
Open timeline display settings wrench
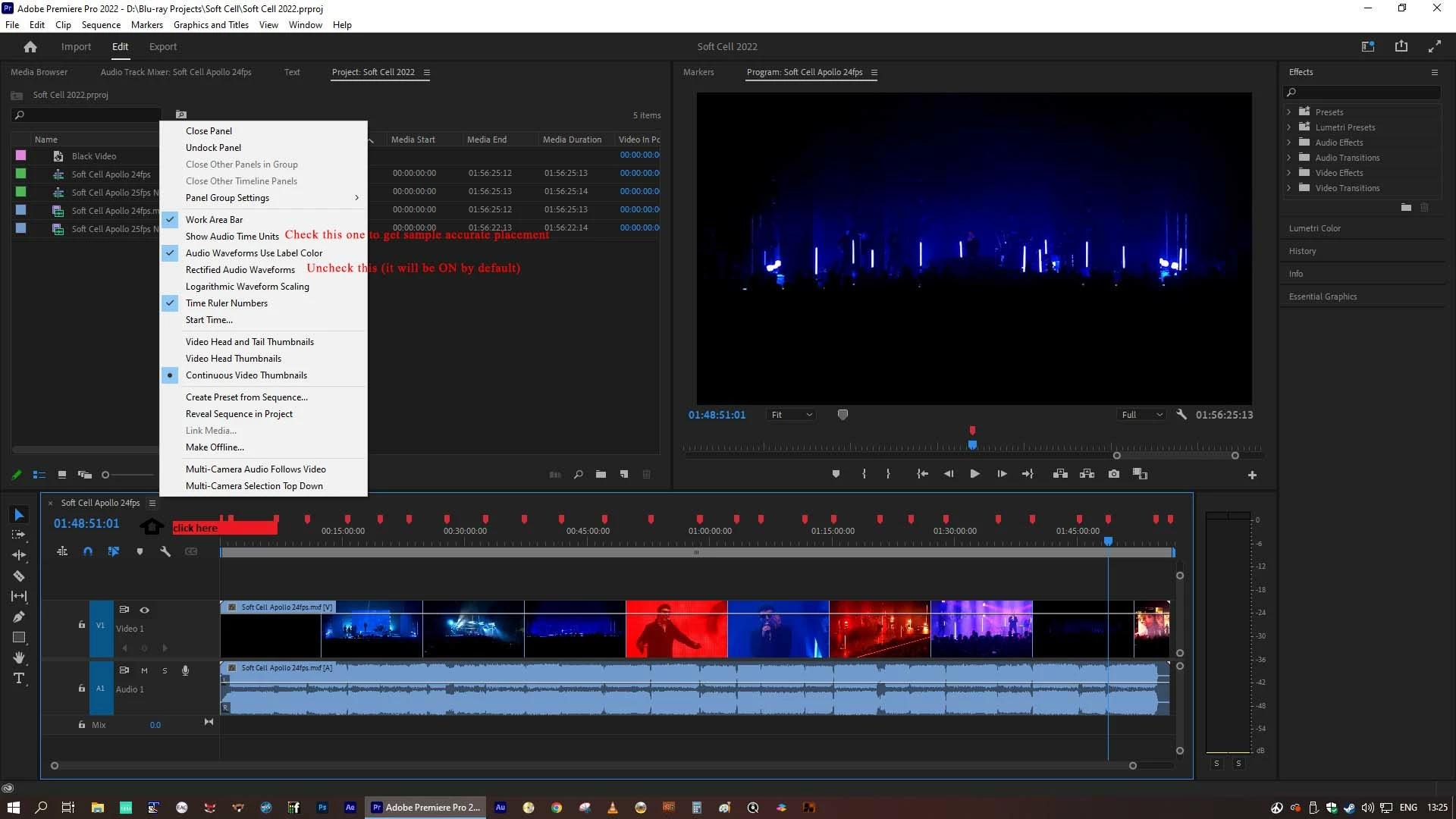(x=165, y=551)
